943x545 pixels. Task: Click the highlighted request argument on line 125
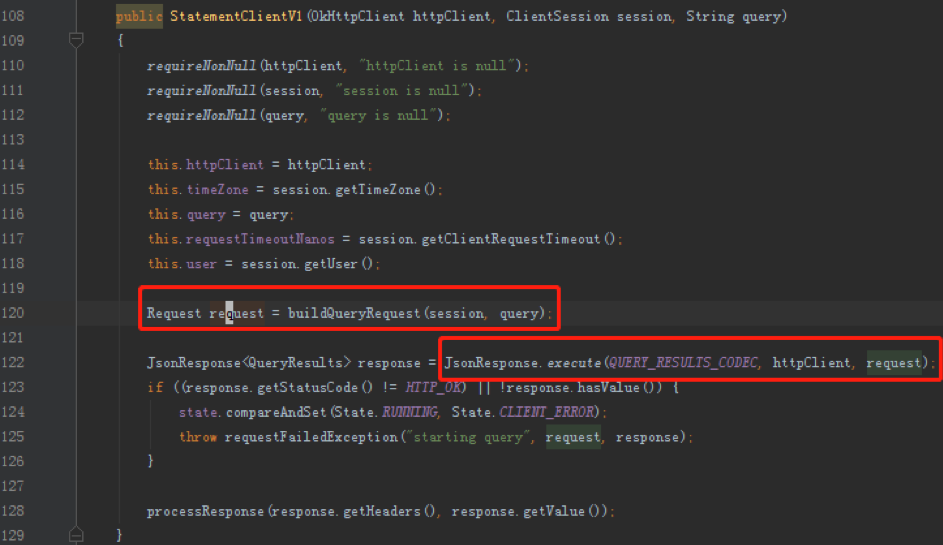pyautogui.click(x=573, y=437)
